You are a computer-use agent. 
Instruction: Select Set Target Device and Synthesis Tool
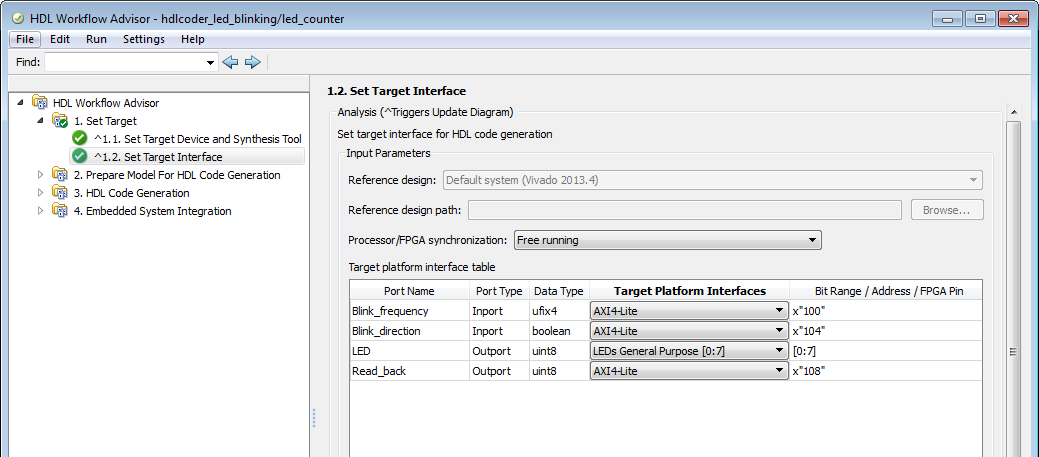click(x=197, y=138)
